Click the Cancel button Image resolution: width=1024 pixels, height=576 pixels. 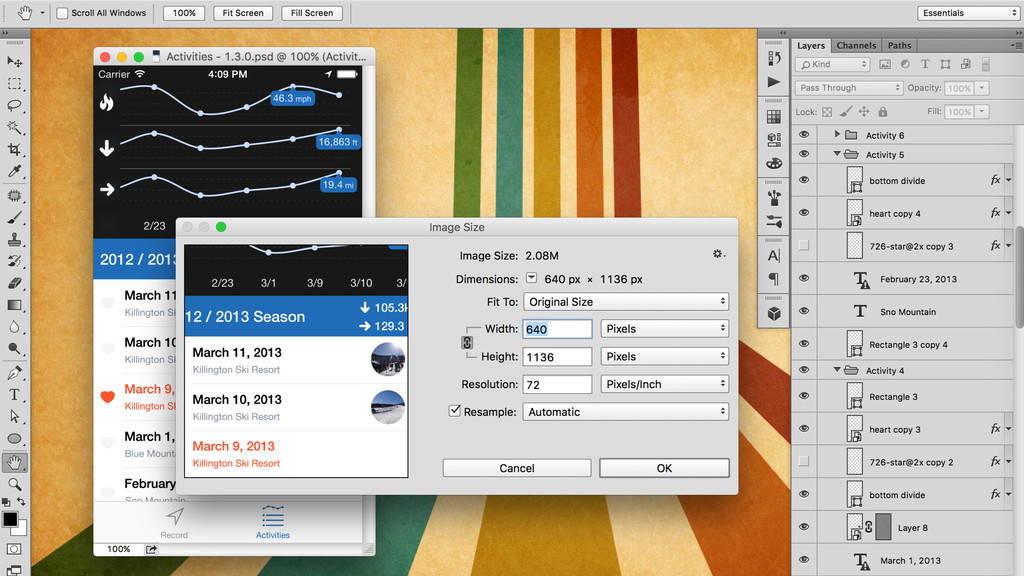click(x=517, y=468)
